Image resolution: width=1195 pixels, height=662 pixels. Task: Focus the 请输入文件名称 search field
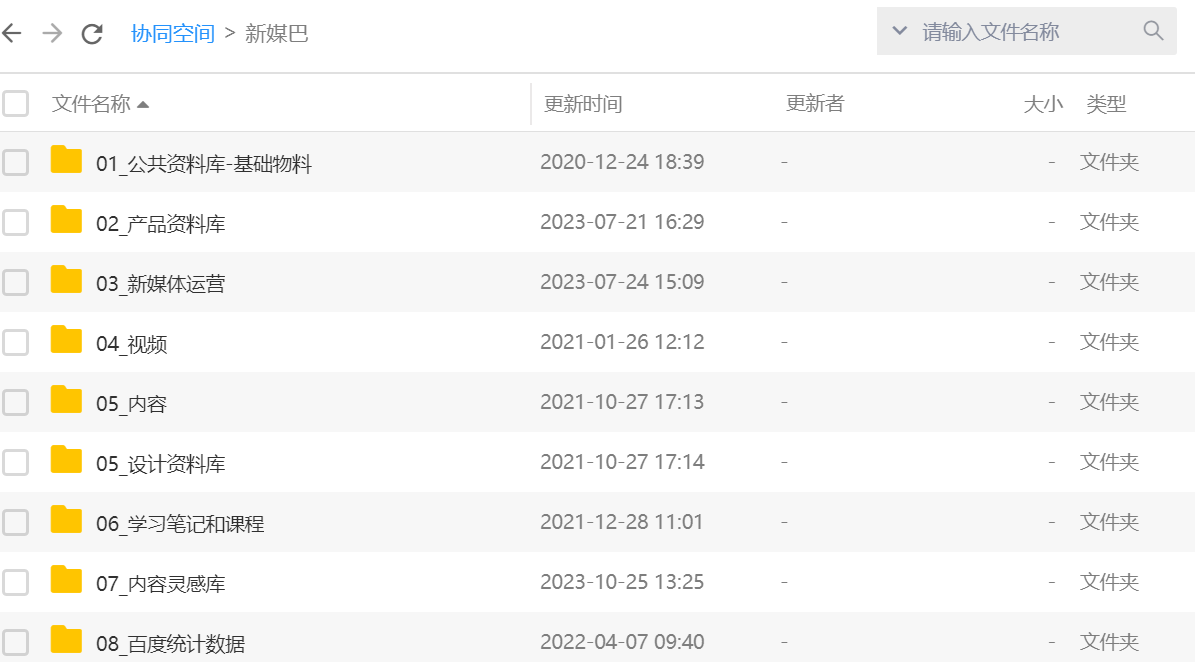1020,31
